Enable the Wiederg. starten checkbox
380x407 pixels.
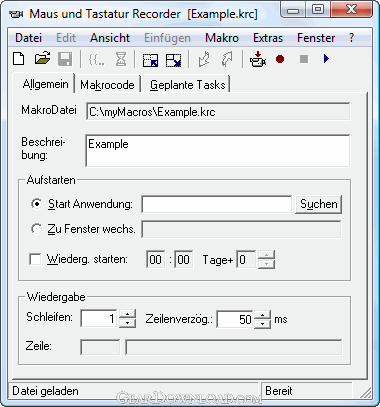(x=35, y=259)
